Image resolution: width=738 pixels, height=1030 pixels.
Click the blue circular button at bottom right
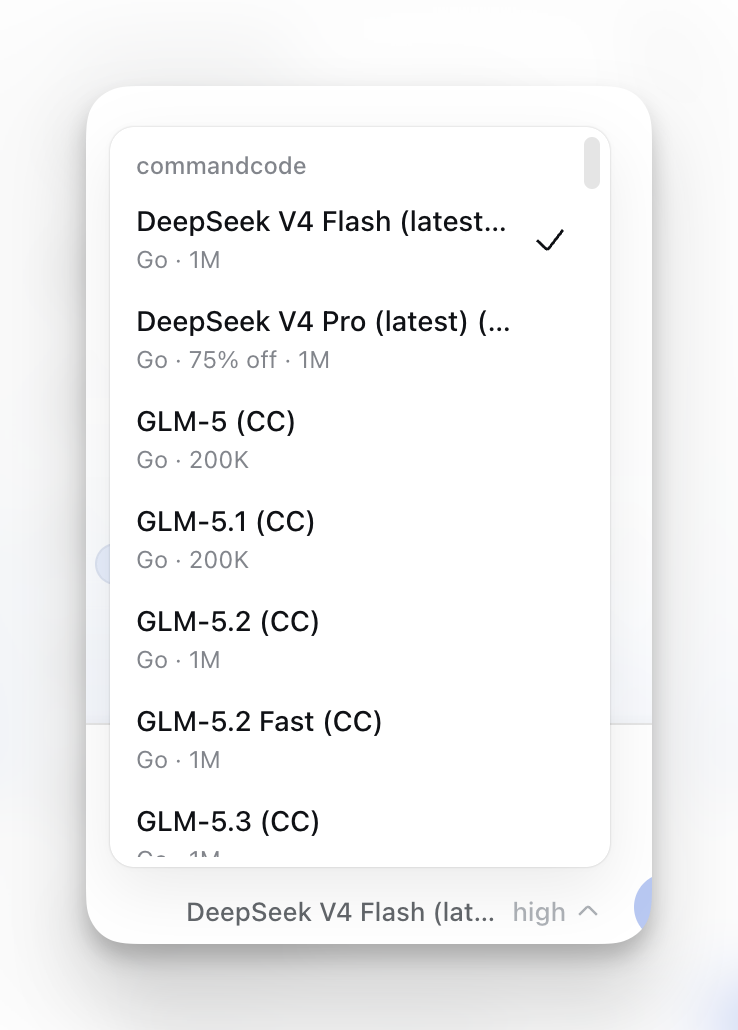[x=643, y=907]
